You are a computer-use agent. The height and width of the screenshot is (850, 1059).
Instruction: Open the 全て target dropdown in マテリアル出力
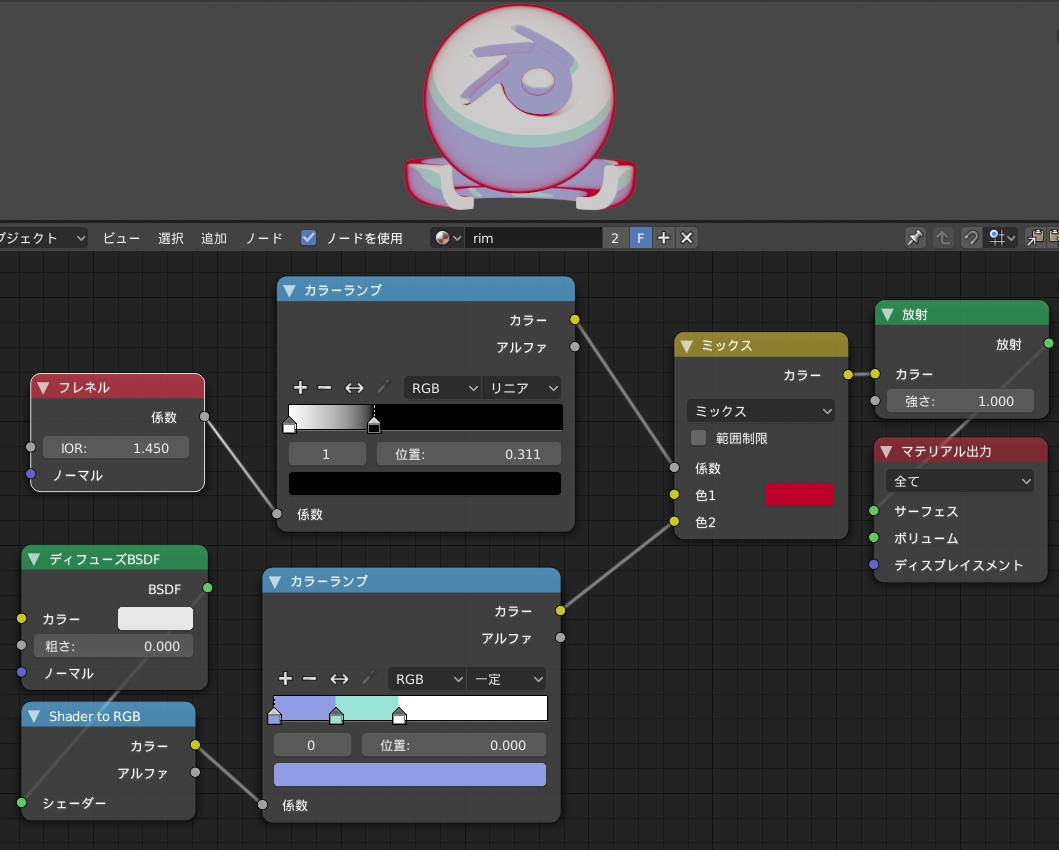pyautogui.click(x=960, y=481)
